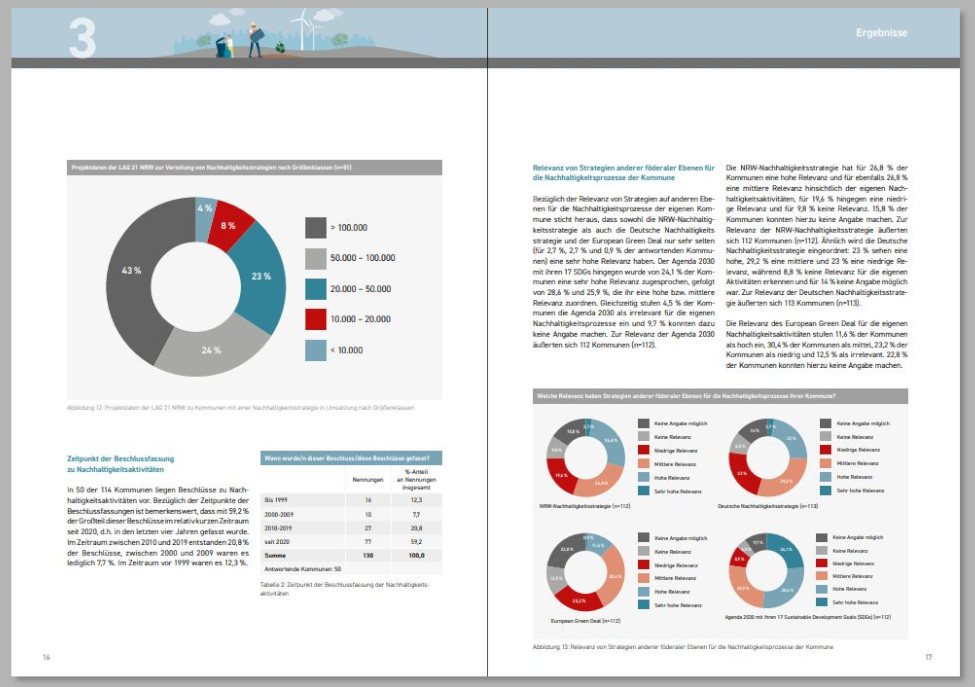Click the Abbildung 12 caption text

point(240,408)
